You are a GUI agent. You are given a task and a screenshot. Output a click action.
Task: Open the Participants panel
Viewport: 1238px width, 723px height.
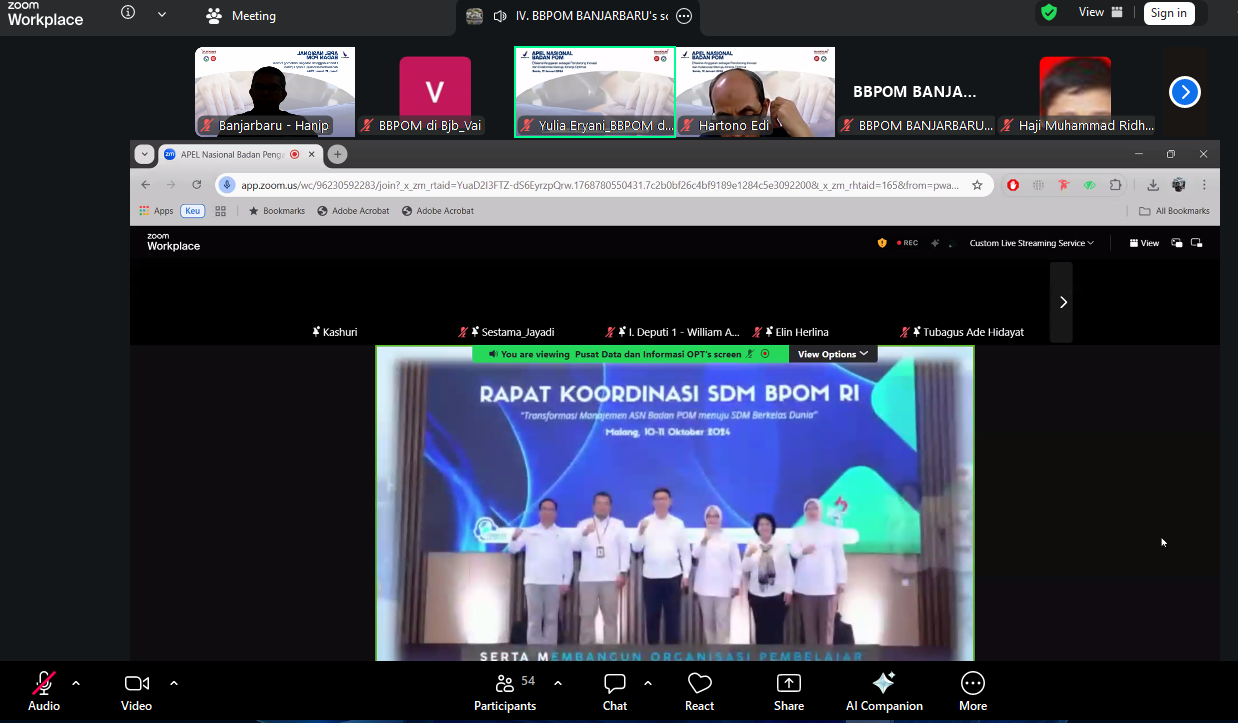(x=505, y=691)
